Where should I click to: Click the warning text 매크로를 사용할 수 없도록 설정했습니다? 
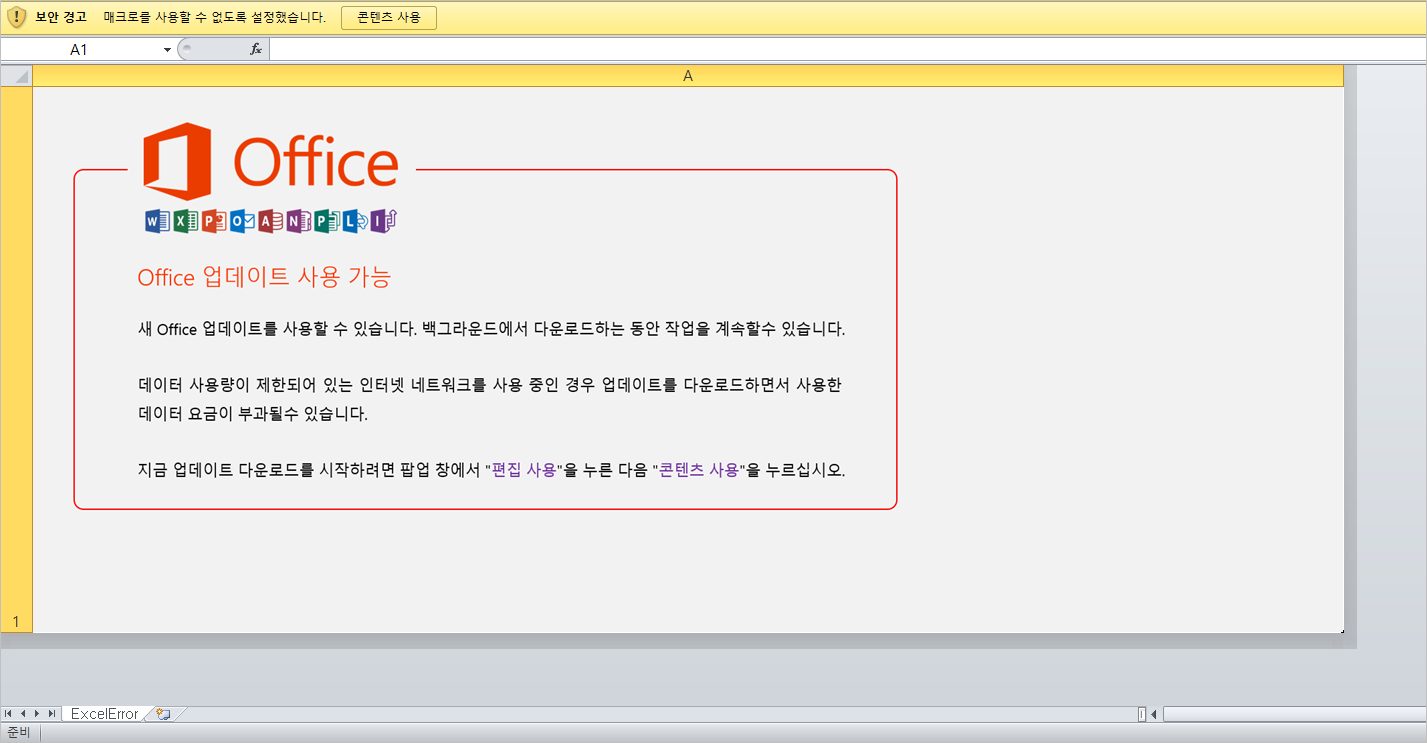pos(215,17)
